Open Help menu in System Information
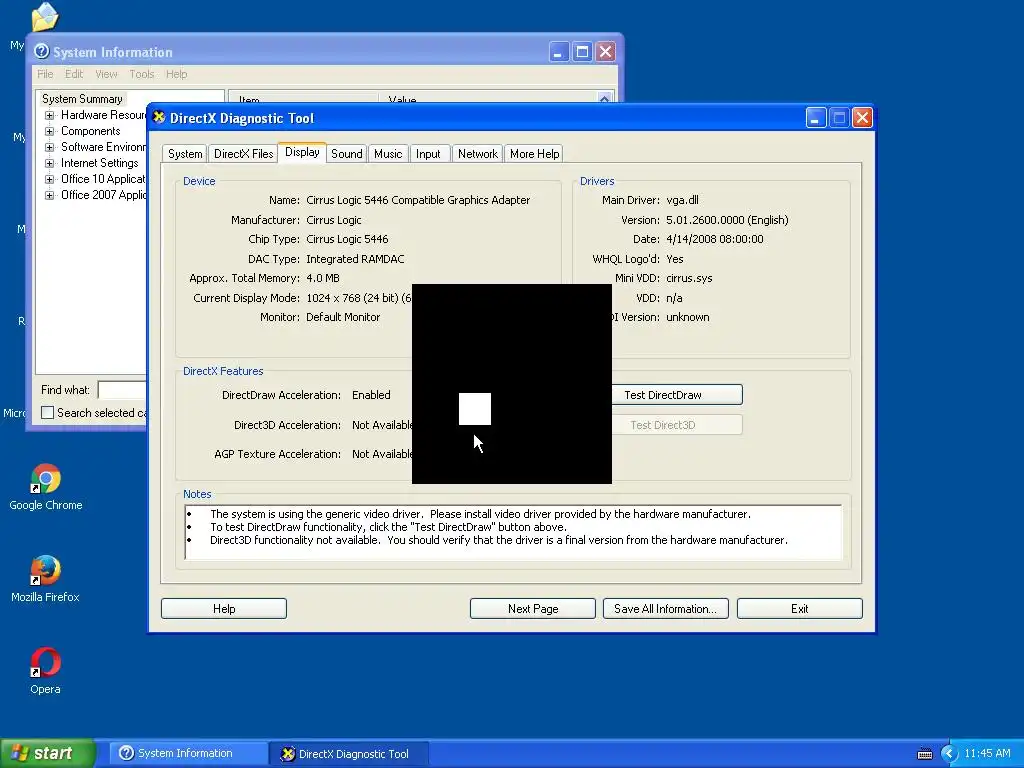Viewport: 1024px width, 768px height. click(x=176, y=74)
